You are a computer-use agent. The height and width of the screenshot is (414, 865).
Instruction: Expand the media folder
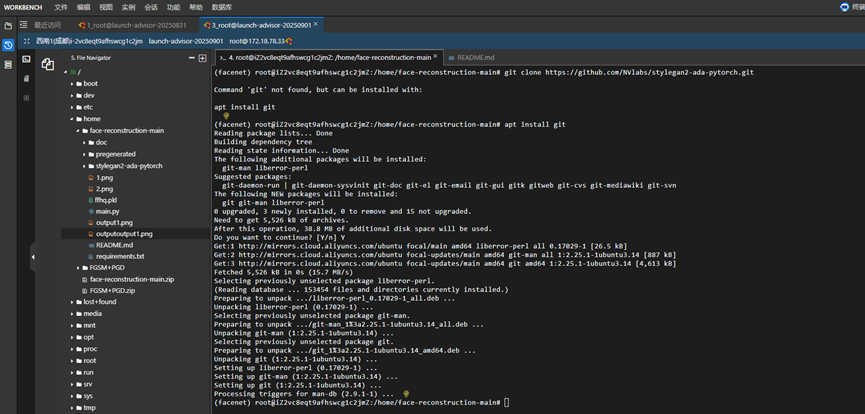tap(72, 314)
